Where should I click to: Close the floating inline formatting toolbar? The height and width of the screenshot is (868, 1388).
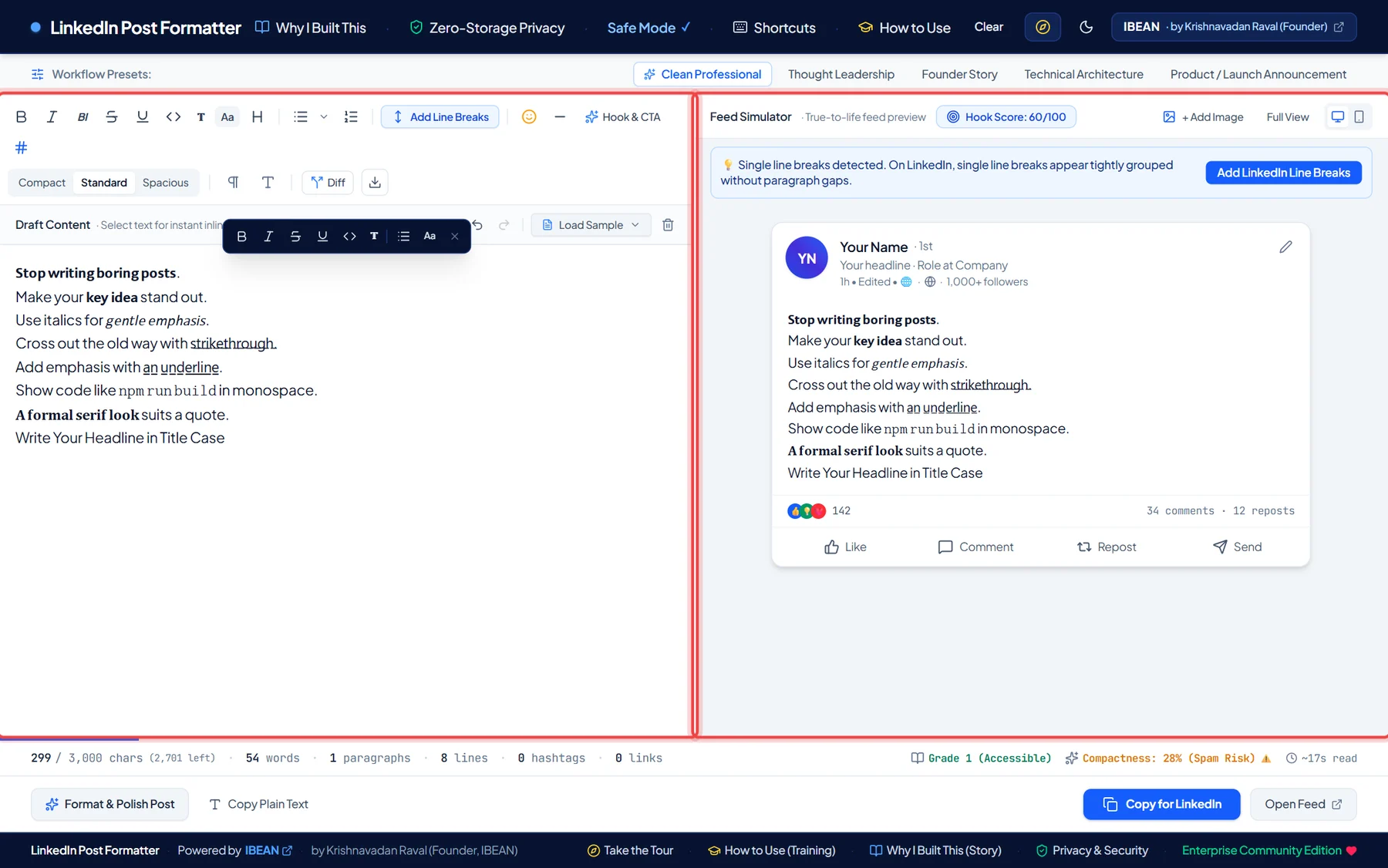click(x=455, y=237)
